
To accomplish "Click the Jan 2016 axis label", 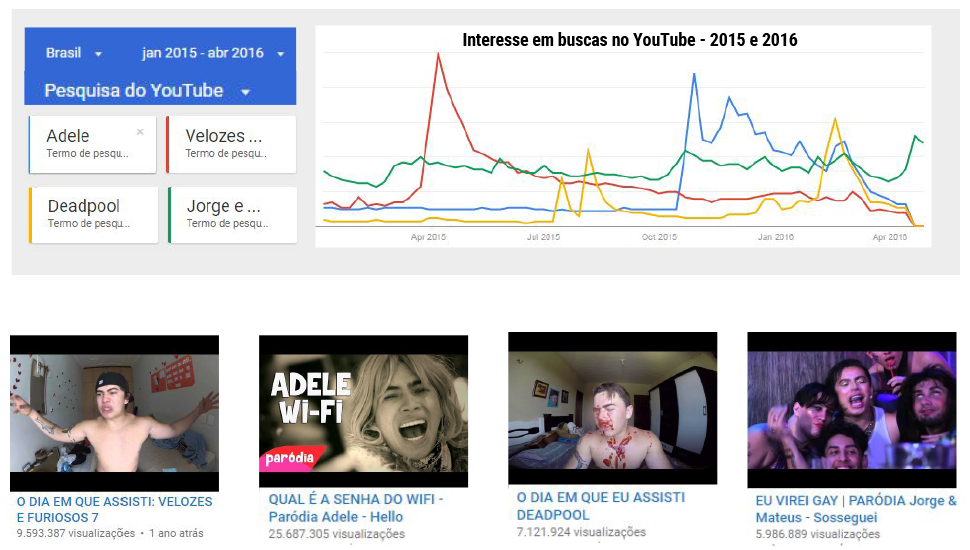I will 776,237.
